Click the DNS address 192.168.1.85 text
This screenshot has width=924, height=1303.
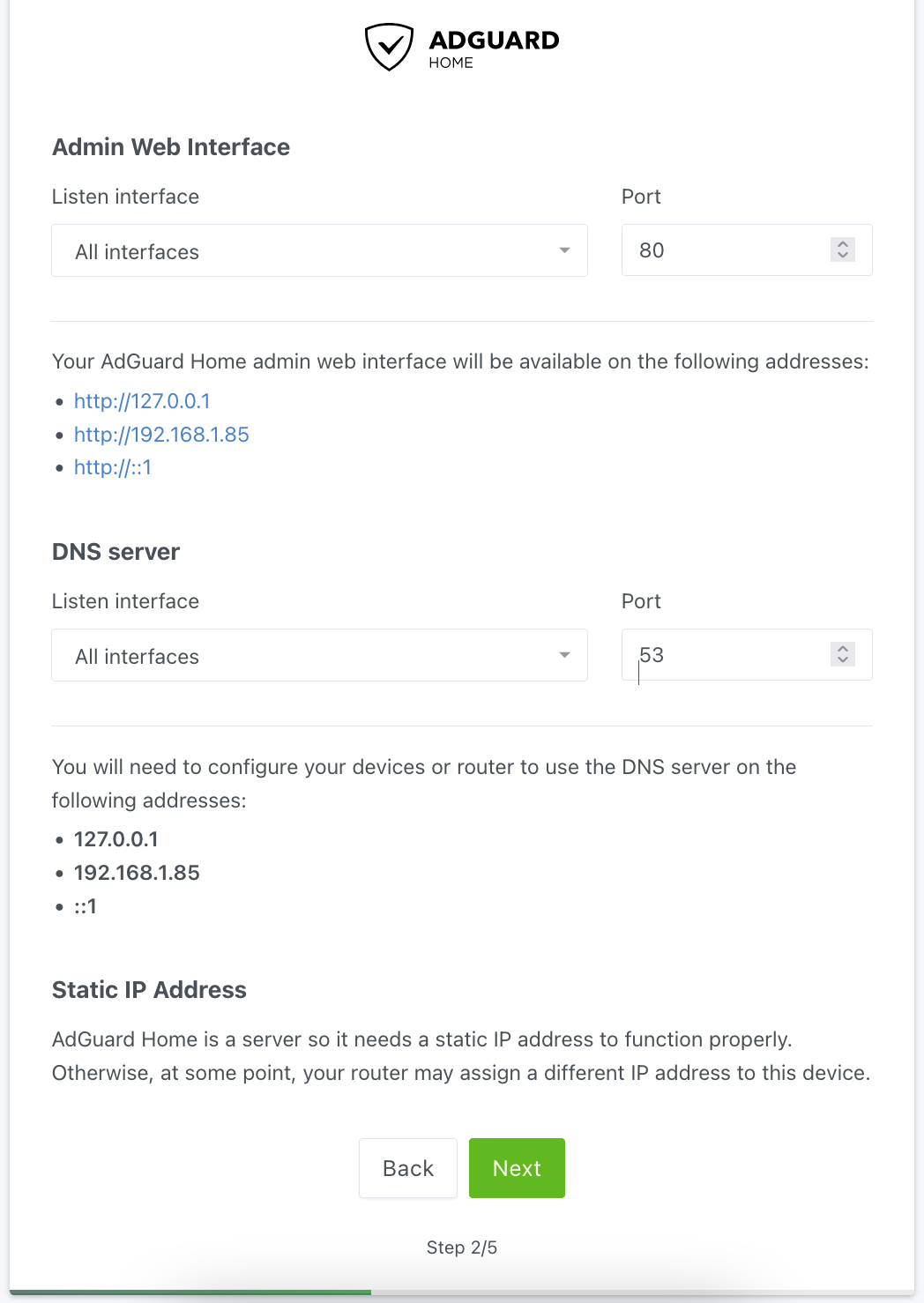137,873
